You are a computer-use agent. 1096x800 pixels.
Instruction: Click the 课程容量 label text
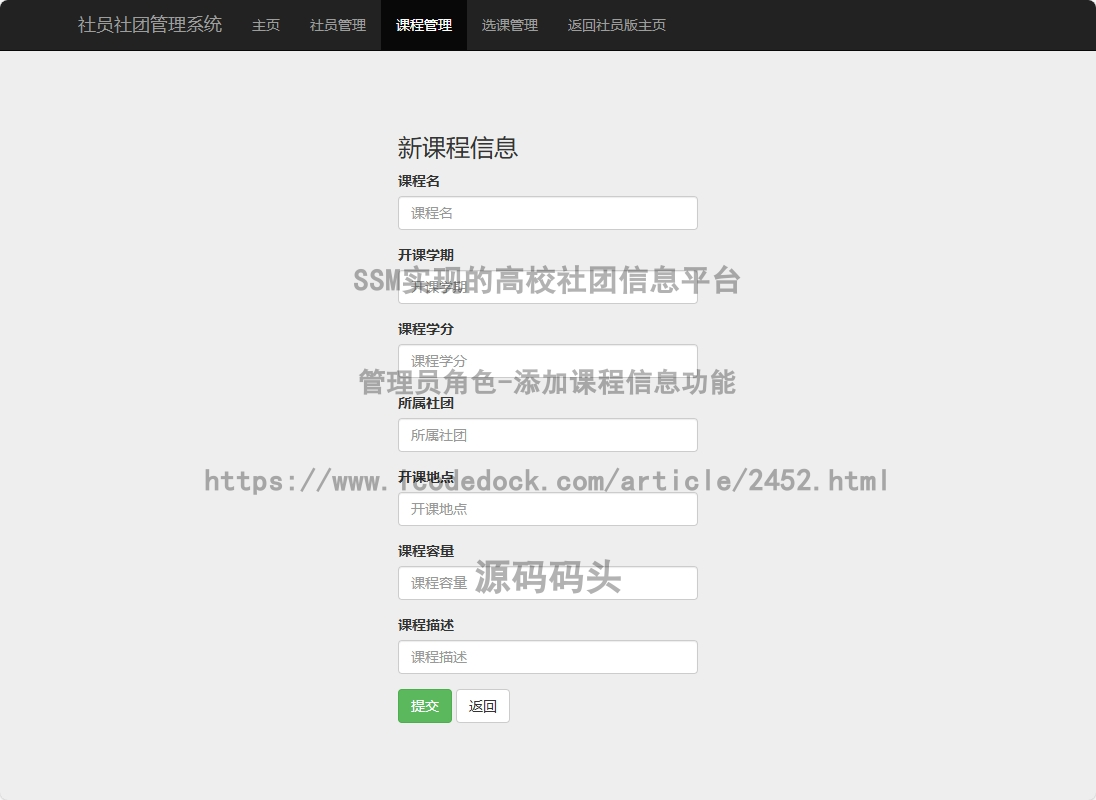pyautogui.click(x=426, y=551)
